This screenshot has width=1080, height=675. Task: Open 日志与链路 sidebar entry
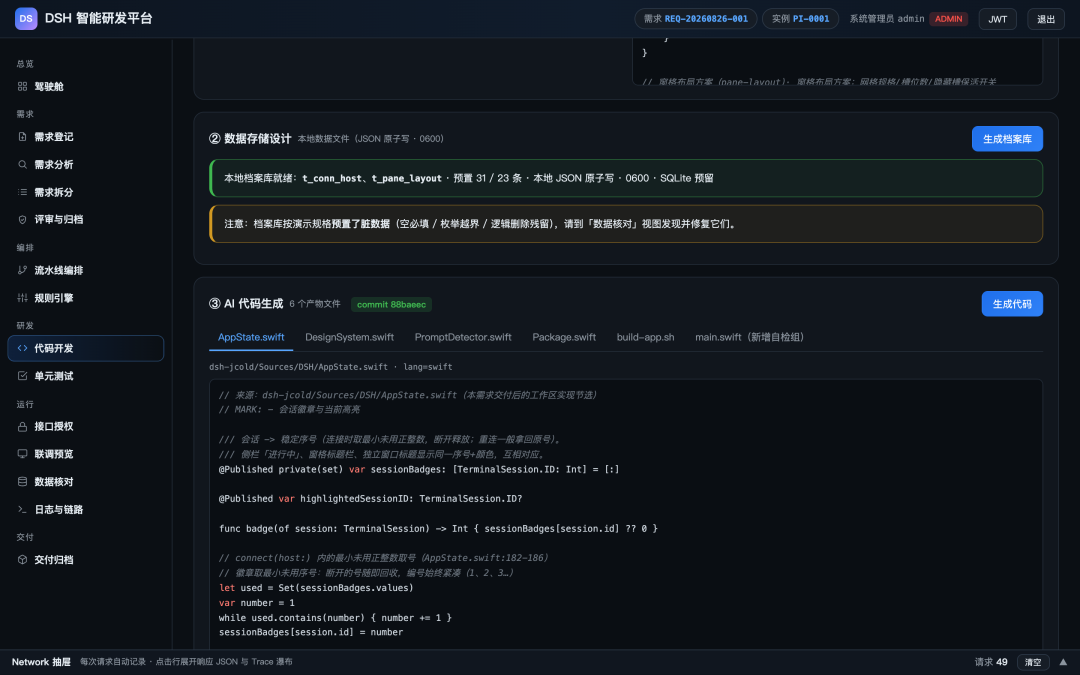point(85,510)
